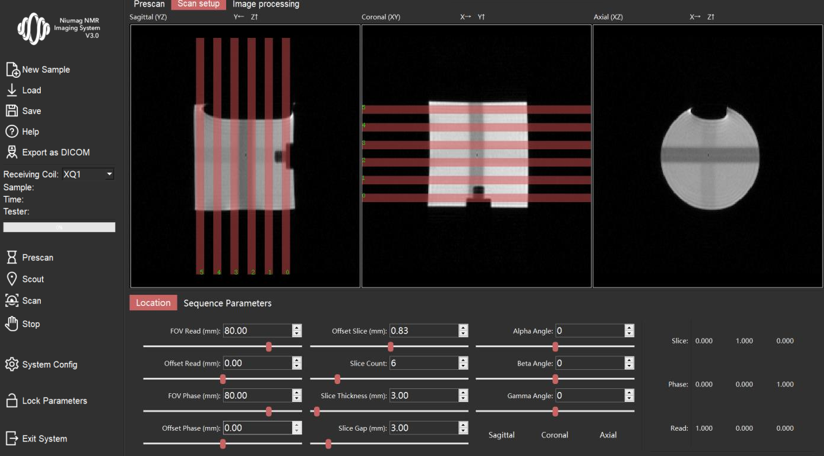Click the Load icon in sidebar
The image size is (824, 456).
click(12, 90)
